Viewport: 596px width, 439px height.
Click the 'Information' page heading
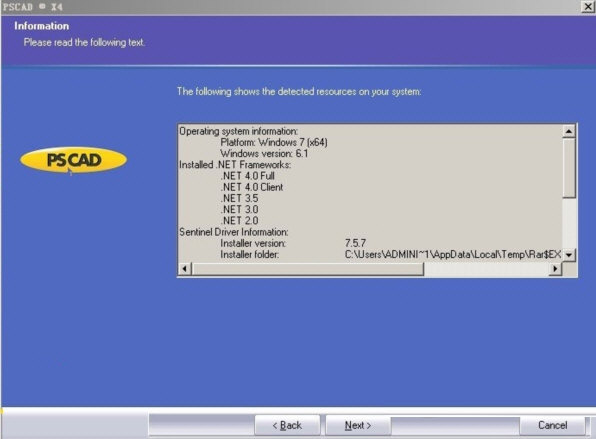click(x=42, y=26)
